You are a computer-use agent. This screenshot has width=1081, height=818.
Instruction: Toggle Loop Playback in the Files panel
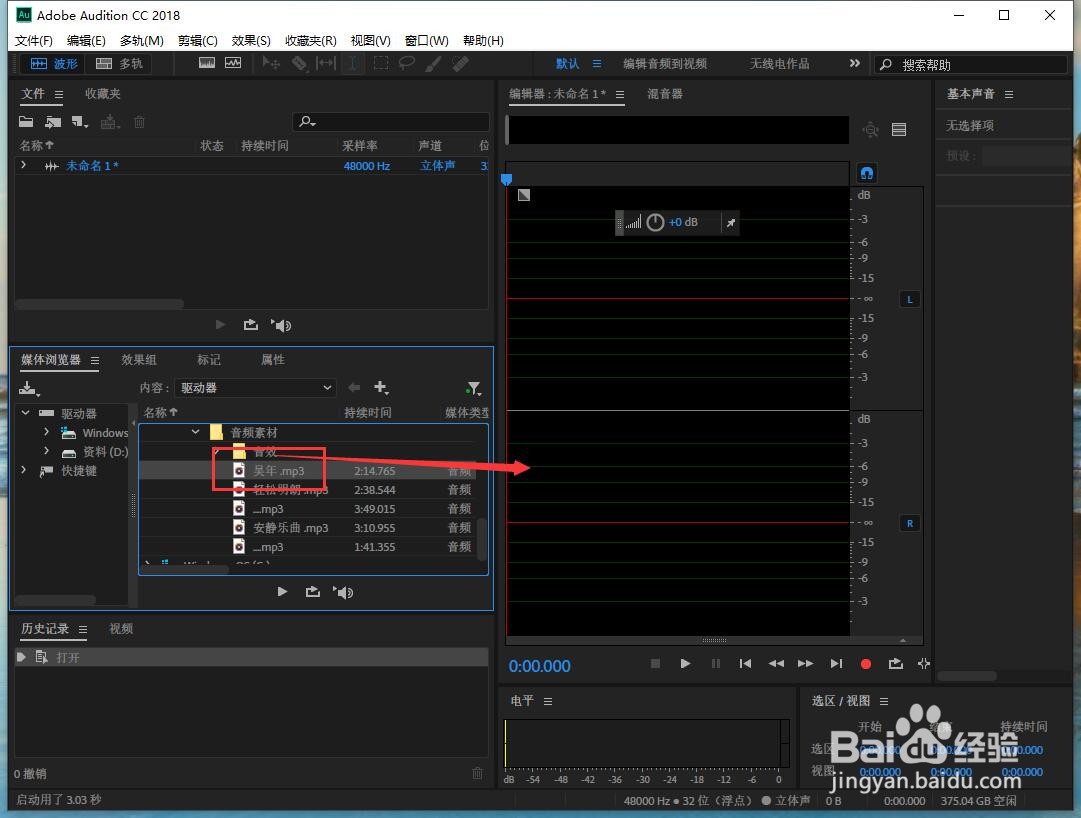click(x=251, y=325)
